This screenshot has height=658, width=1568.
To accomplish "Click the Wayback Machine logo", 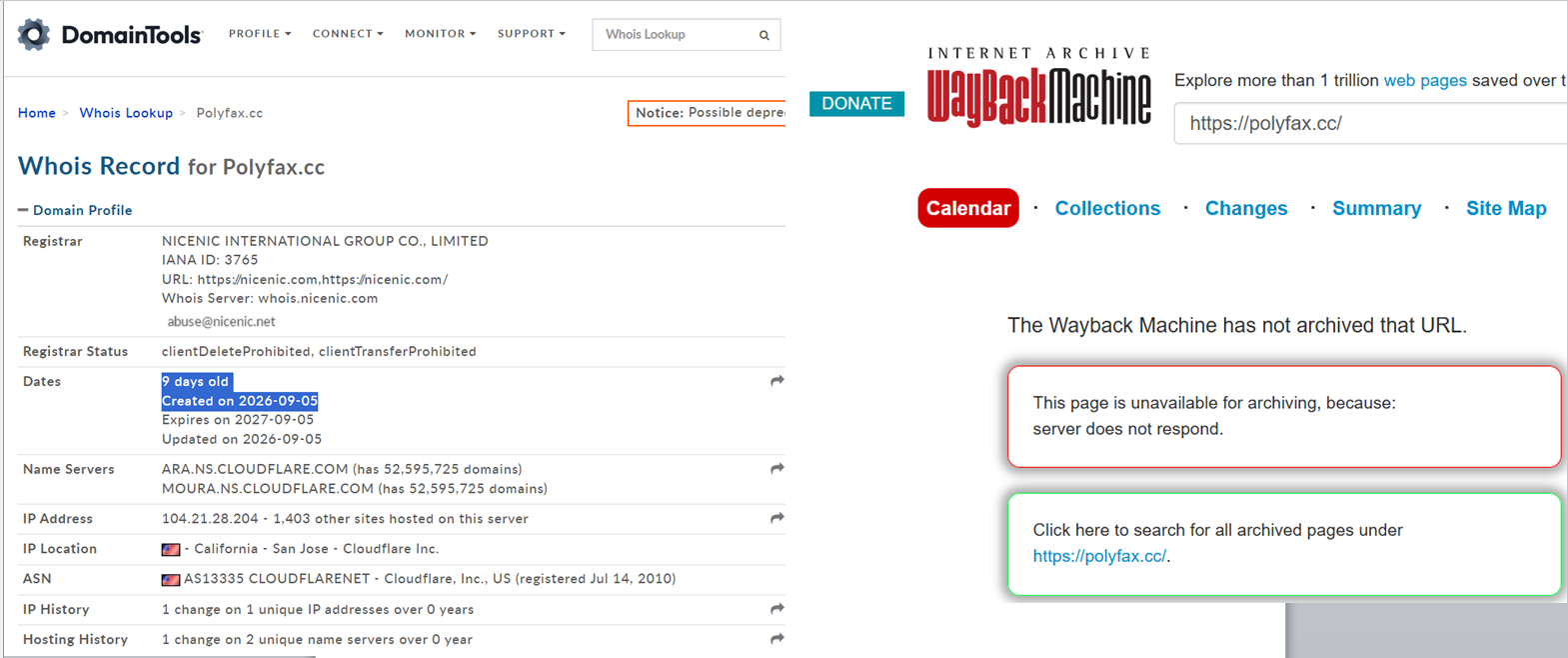I will 1039,87.
